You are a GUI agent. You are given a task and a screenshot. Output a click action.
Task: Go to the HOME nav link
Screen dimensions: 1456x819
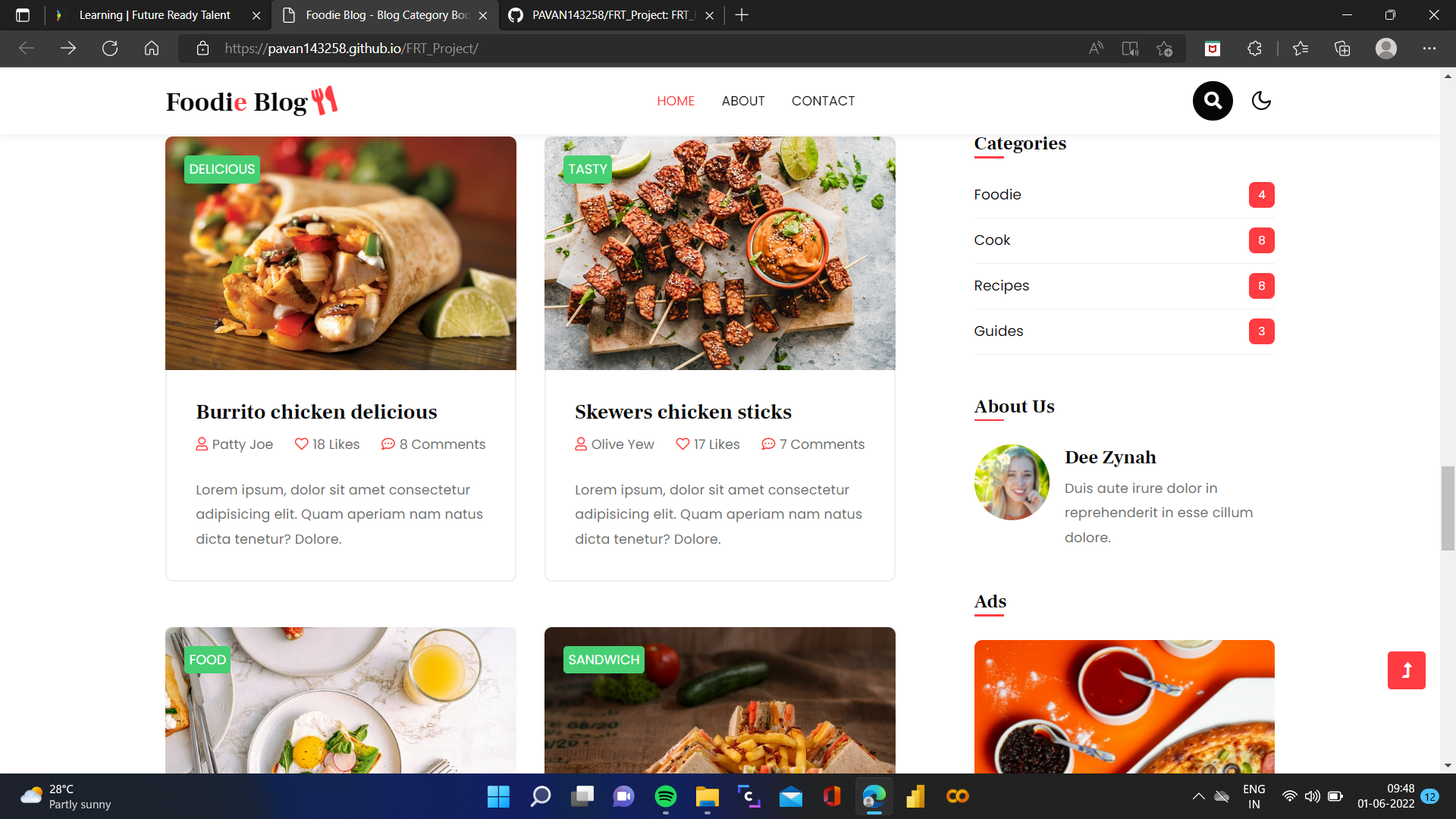point(676,101)
